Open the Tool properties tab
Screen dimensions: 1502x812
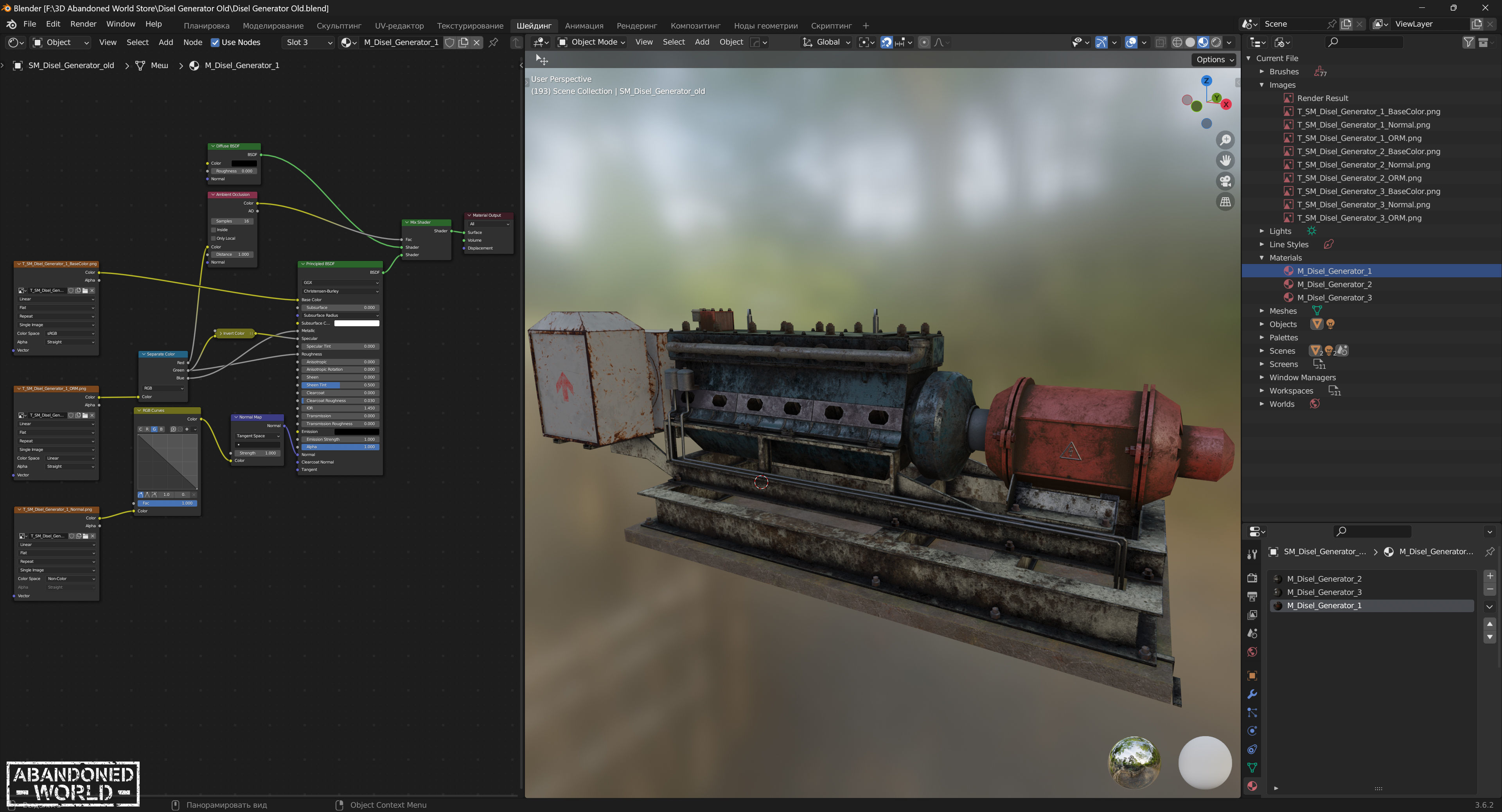click(x=1252, y=554)
